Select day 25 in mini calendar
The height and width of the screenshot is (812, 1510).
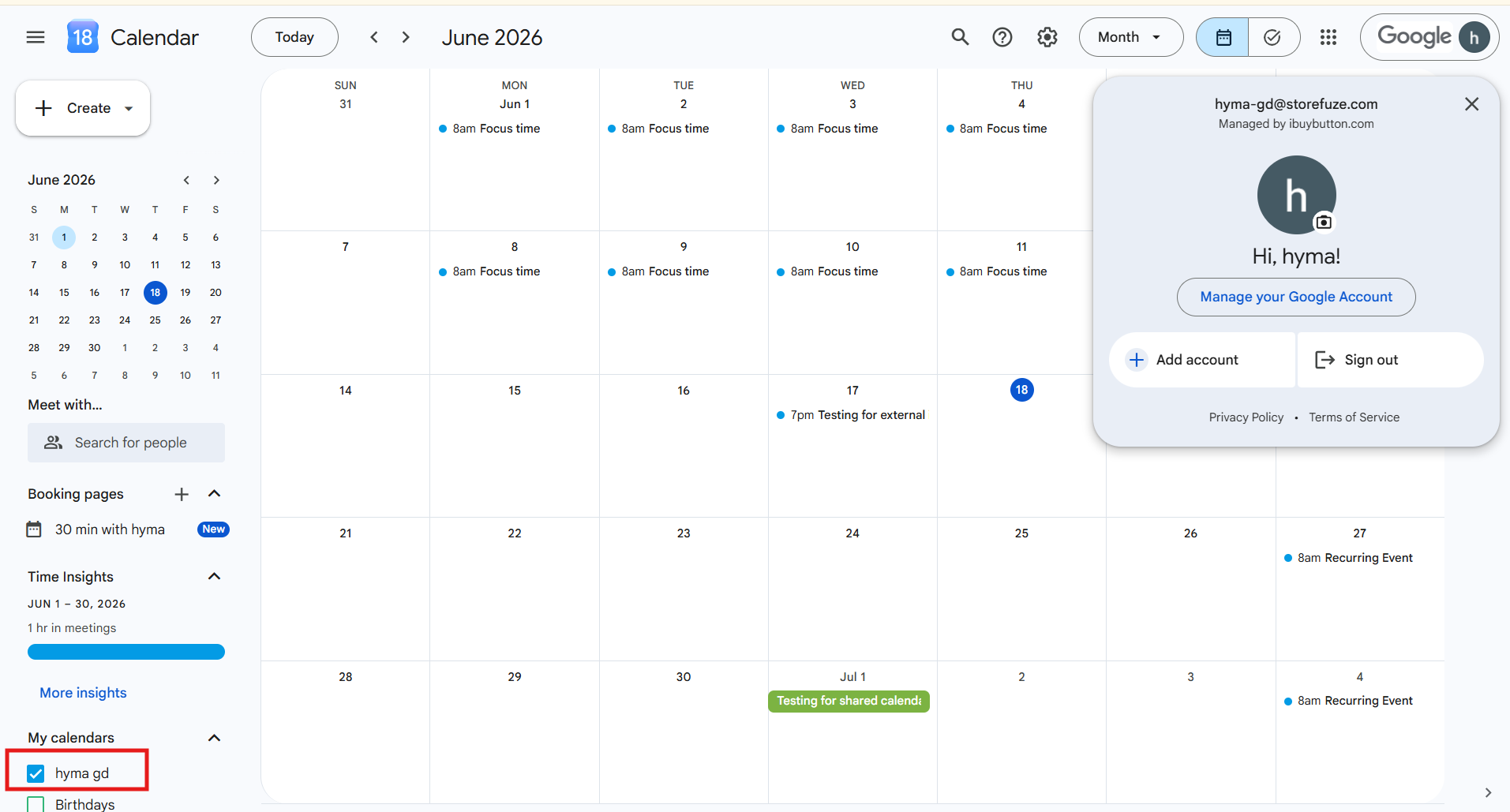pyautogui.click(x=155, y=320)
